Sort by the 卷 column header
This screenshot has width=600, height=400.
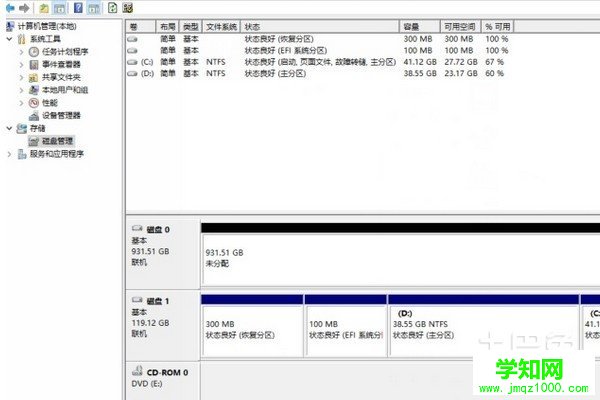tap(141, 26)
